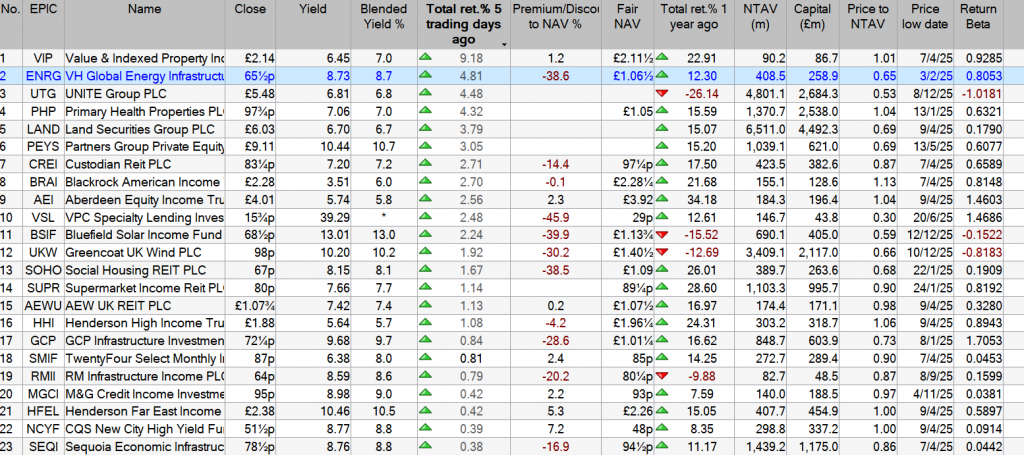Select the LAND ticker cell
Screen dimensions: 1024x455
pyautogui.click(x=42, y=129)
